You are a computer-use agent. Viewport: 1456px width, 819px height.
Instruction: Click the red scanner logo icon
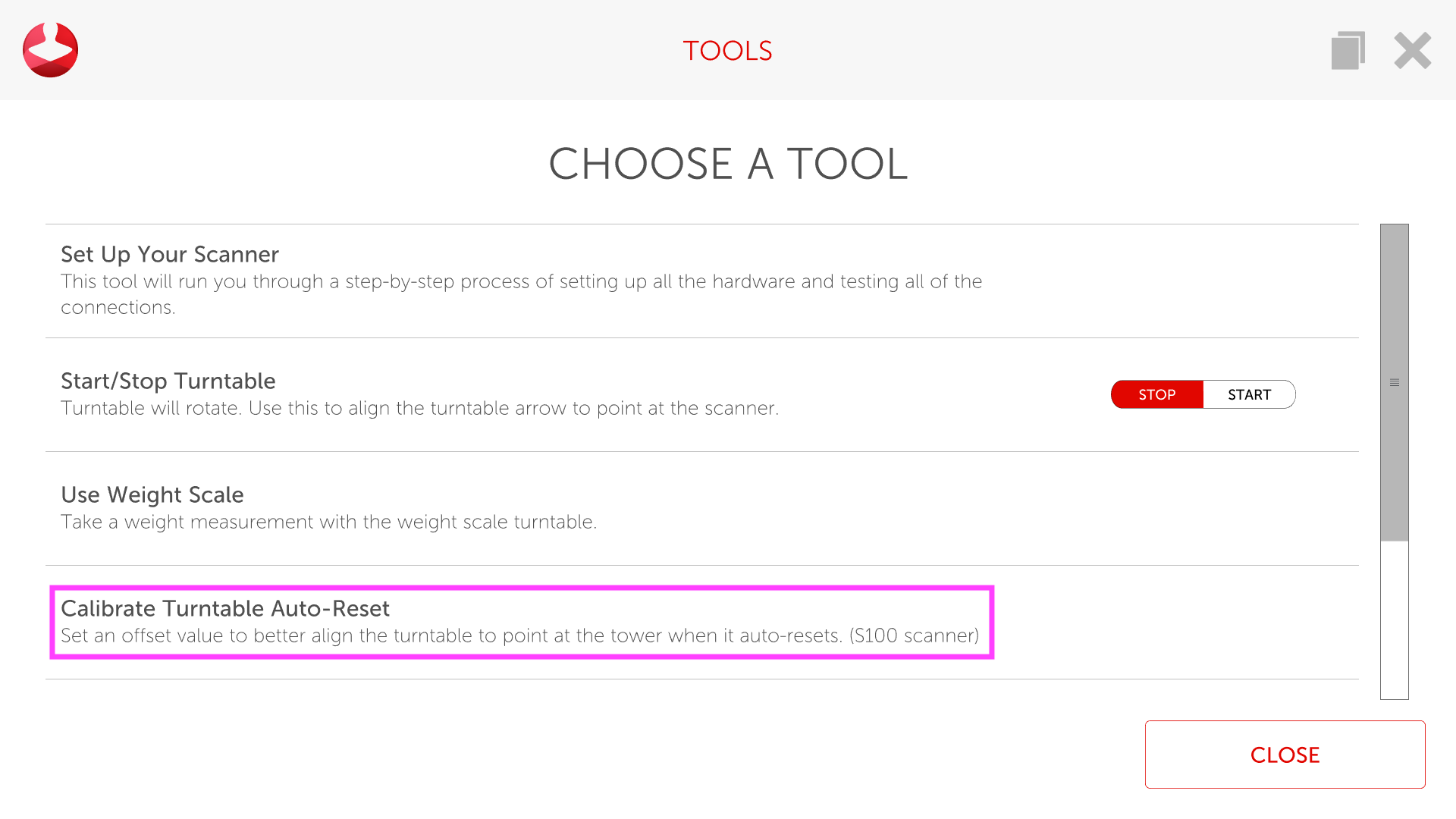point(50,50)
